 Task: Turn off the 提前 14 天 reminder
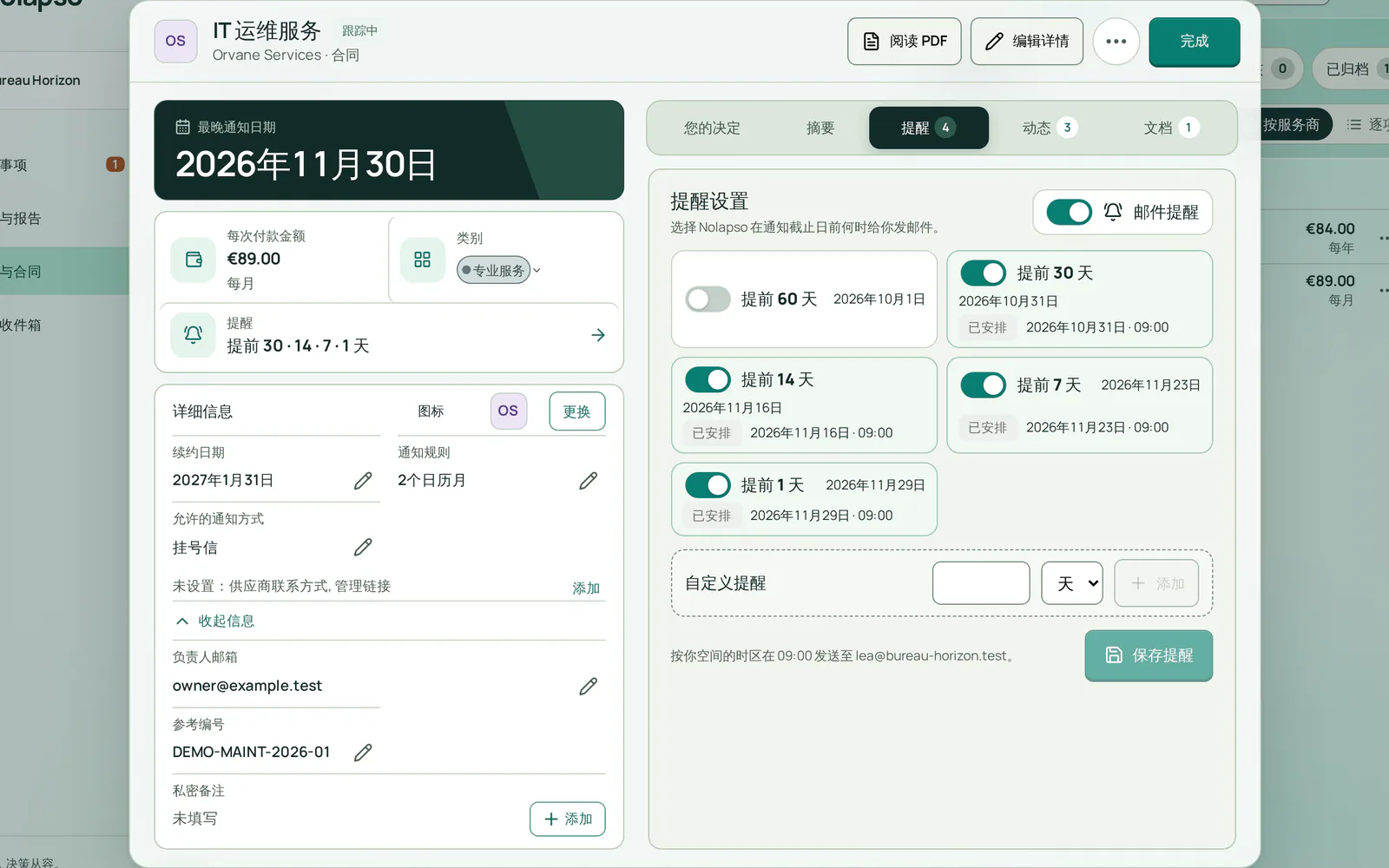point(708,379)
